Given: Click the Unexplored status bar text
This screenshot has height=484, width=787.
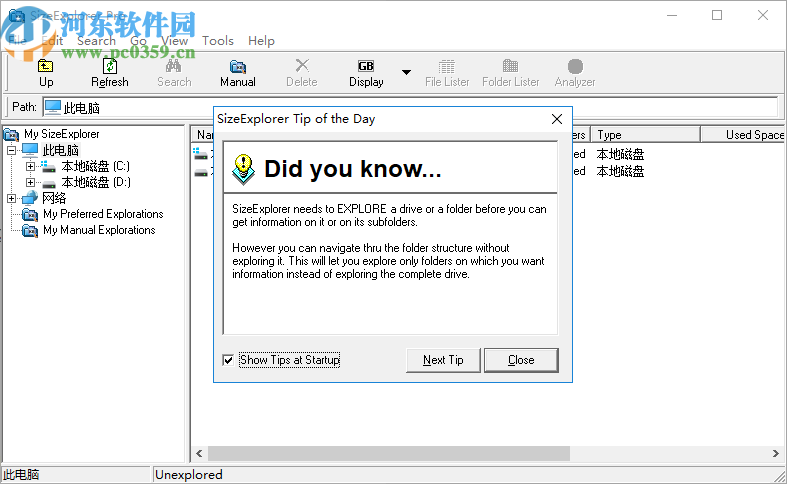Looking at the screenshot, I should [189, 475].
